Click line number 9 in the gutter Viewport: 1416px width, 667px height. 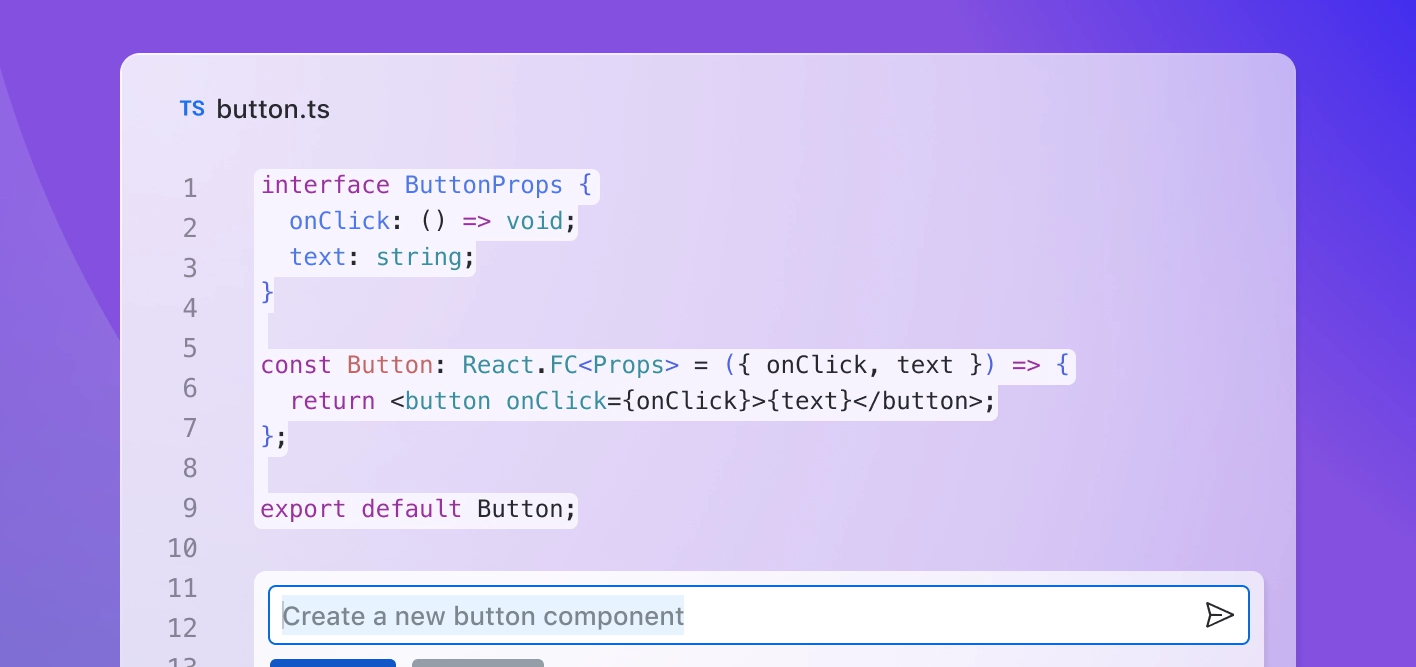click(x=190, y=508)
